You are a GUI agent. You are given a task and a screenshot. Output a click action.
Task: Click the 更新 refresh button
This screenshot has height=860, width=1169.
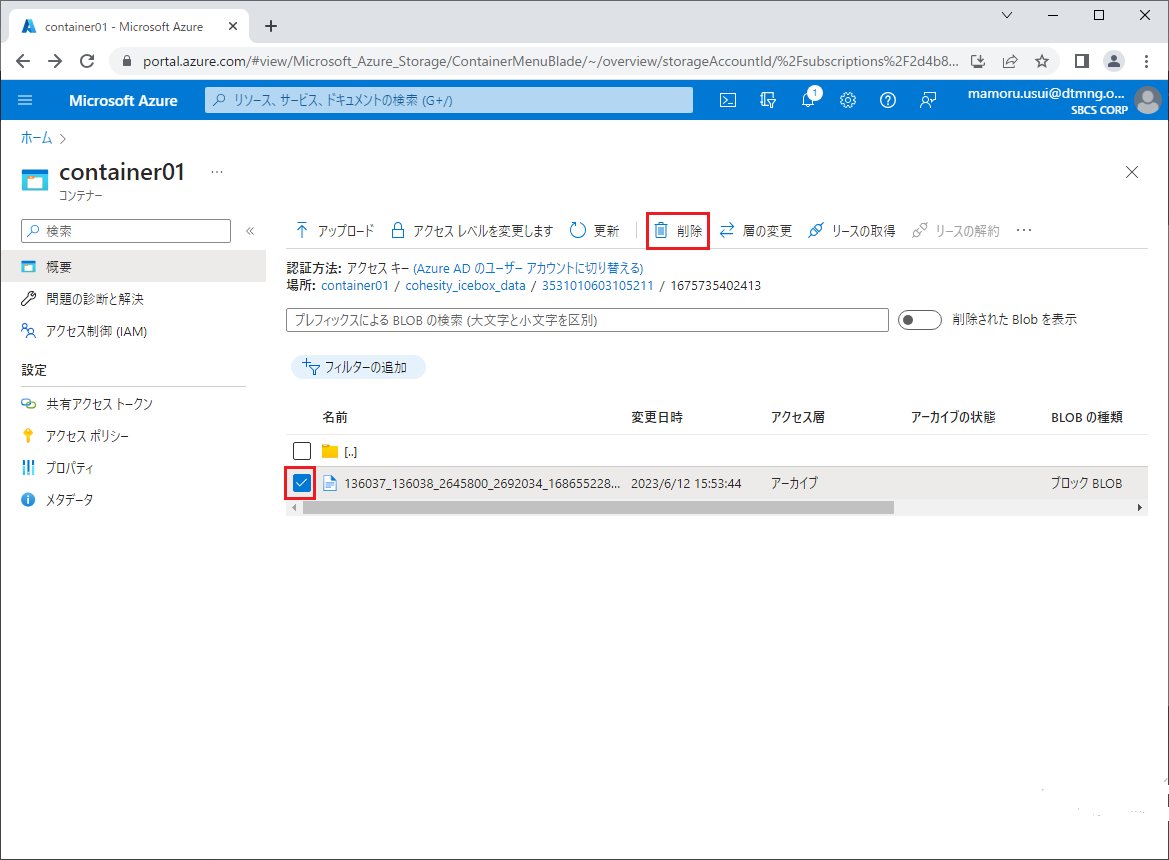tap(594, 231)
